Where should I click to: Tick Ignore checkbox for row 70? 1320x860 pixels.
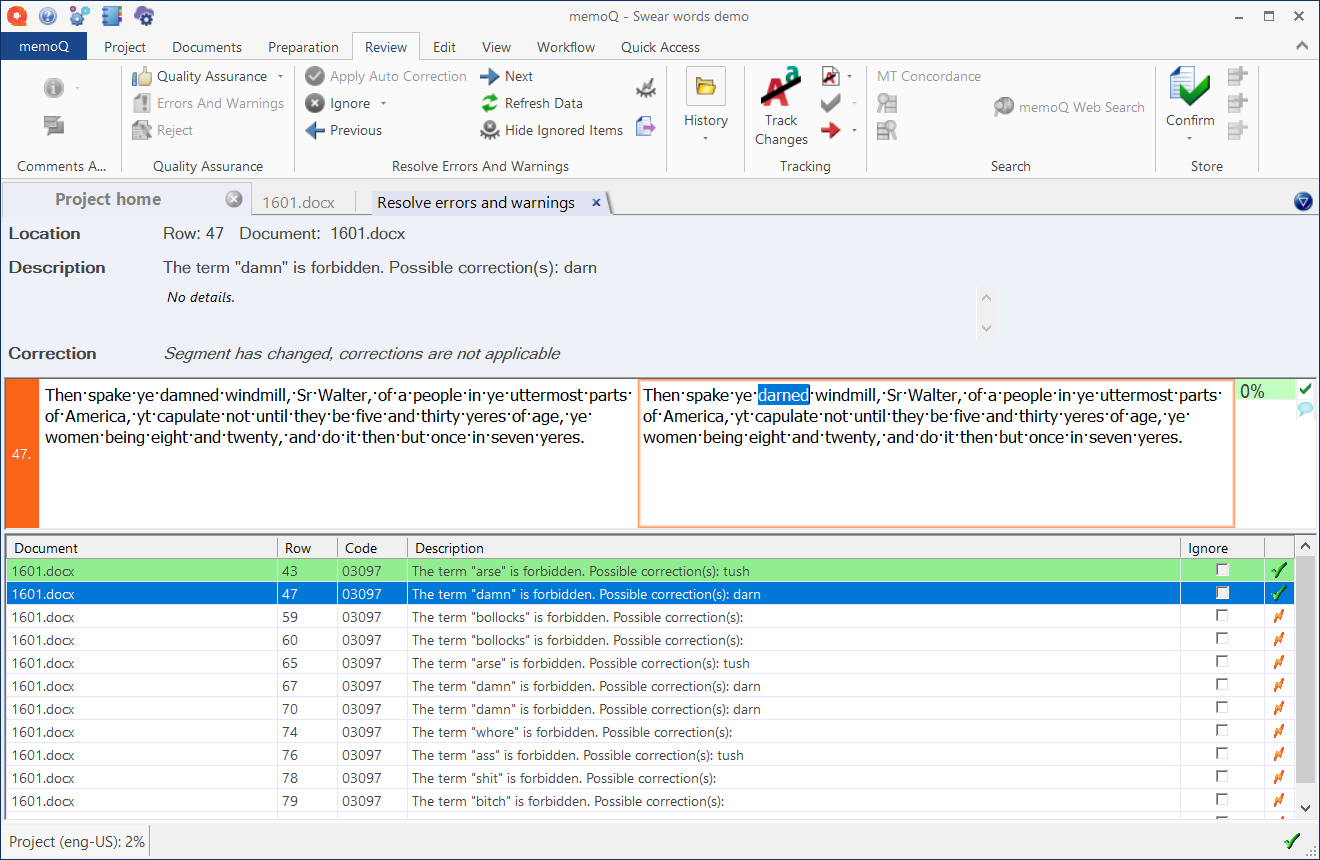pyautogui.click(x=1222, y=708)
